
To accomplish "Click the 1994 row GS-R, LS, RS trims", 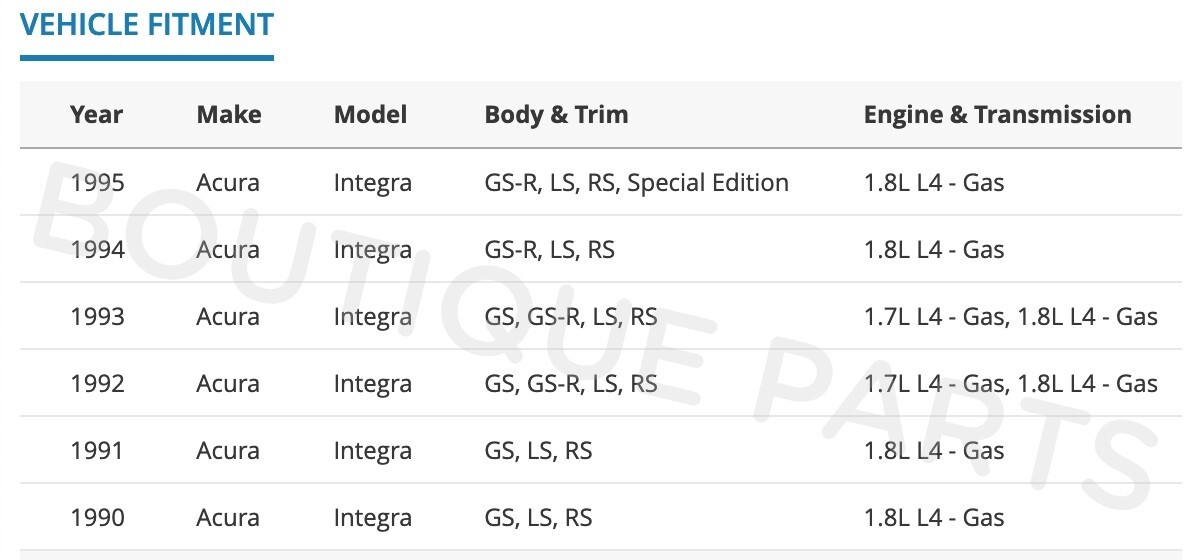I will click(549, 250).
